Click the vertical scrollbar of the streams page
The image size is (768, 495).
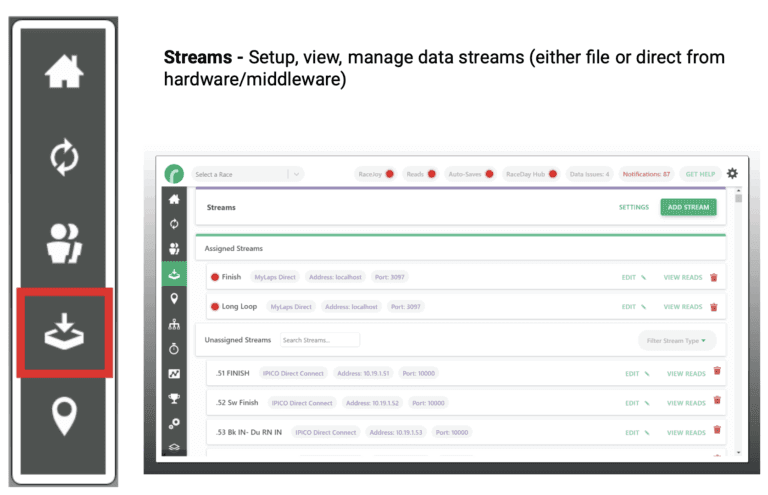point(738,300)
